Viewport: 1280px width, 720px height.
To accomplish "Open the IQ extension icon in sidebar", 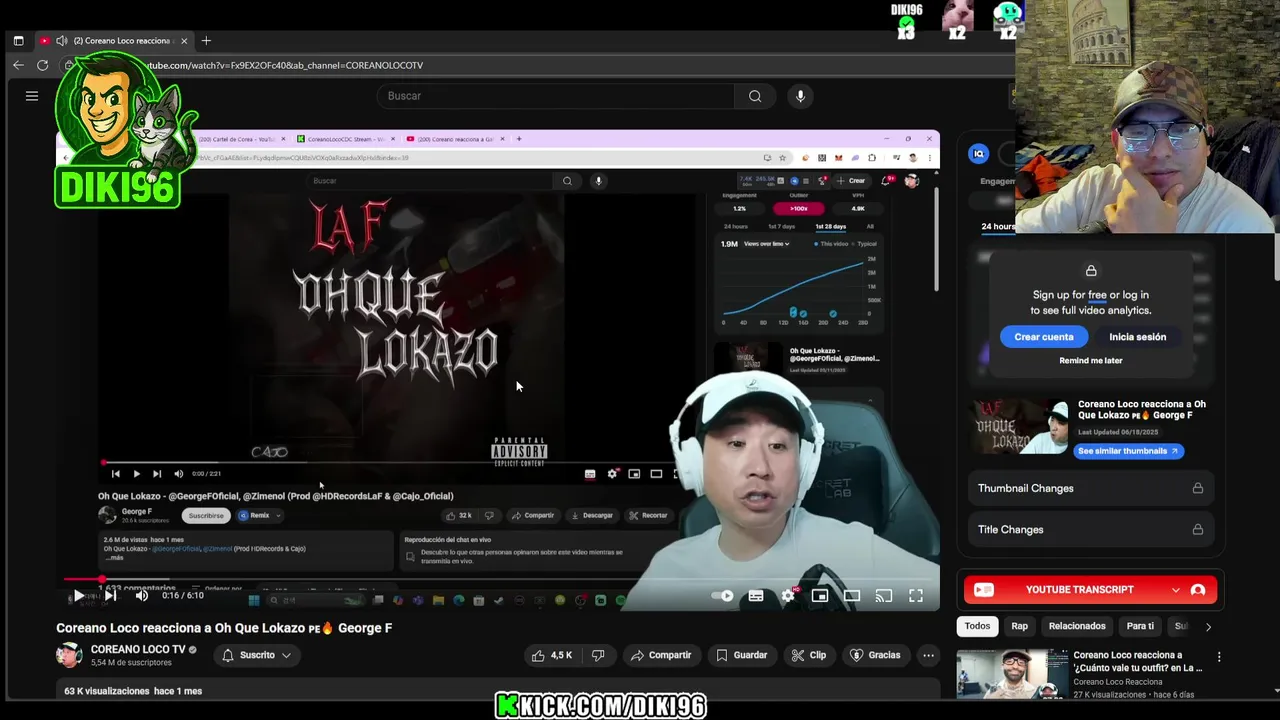I will [979, 153].
